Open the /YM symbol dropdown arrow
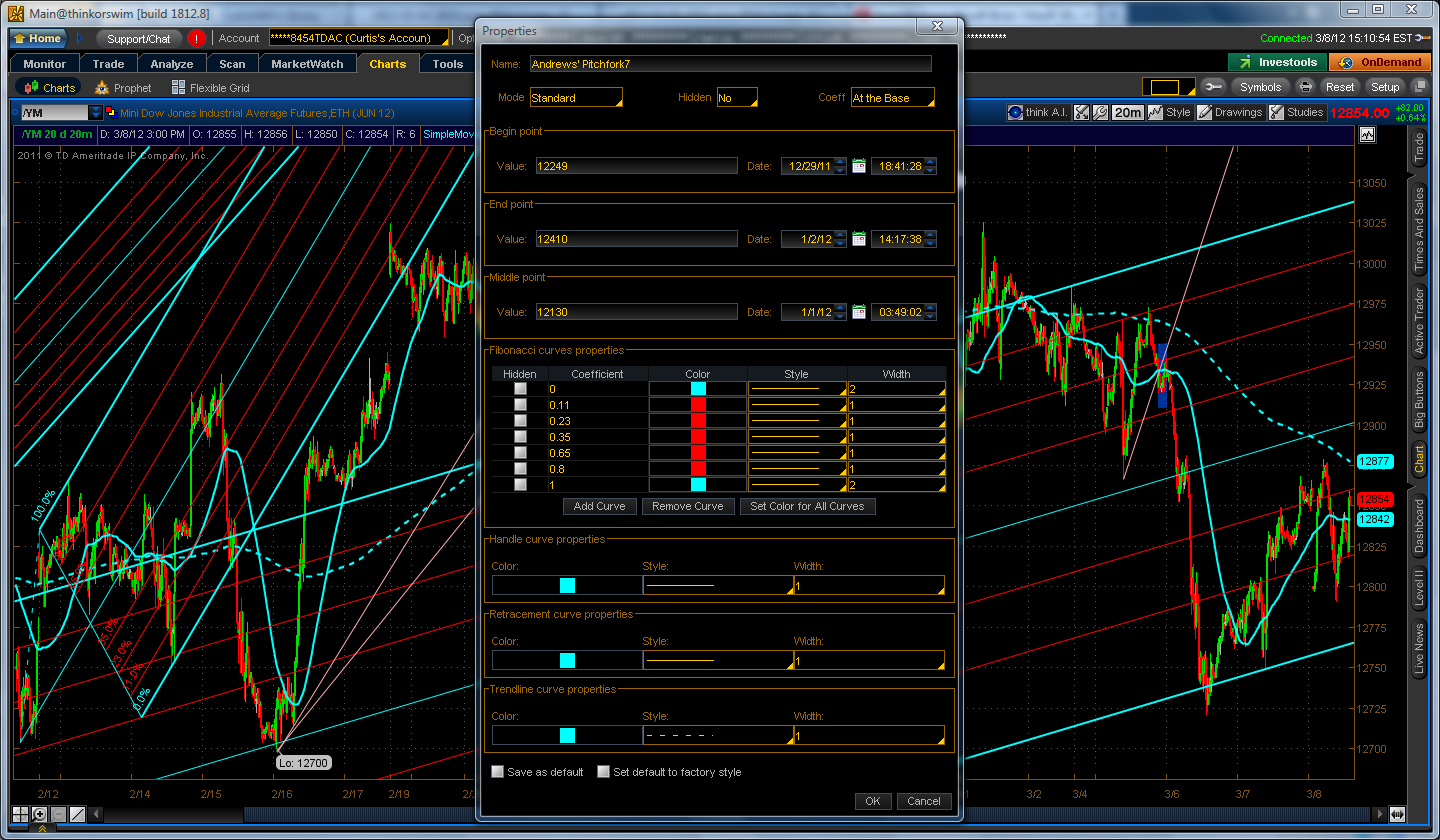Image resolution: width=1440 pixels, height=840 pixels. click(x=96, y=113)
